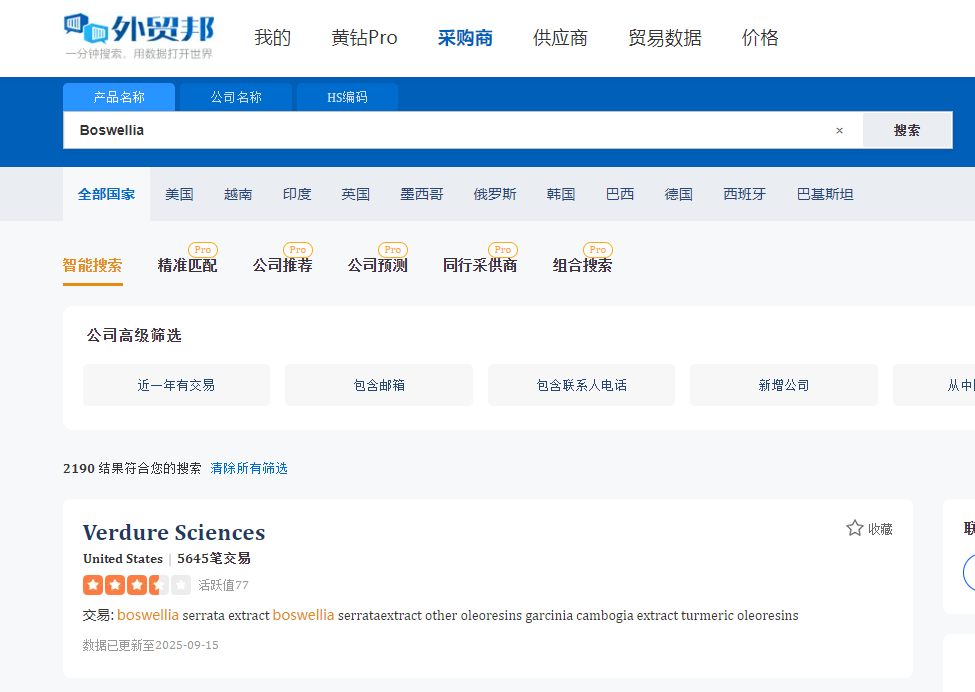Image resolution: width=975 pixels, height=692 pixels.
Task: Switch to the 公司名称 search tab
Action: 236,97
